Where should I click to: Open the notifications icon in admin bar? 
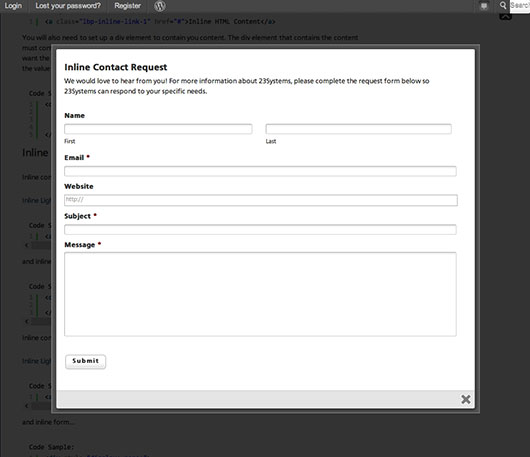point(484,6)
